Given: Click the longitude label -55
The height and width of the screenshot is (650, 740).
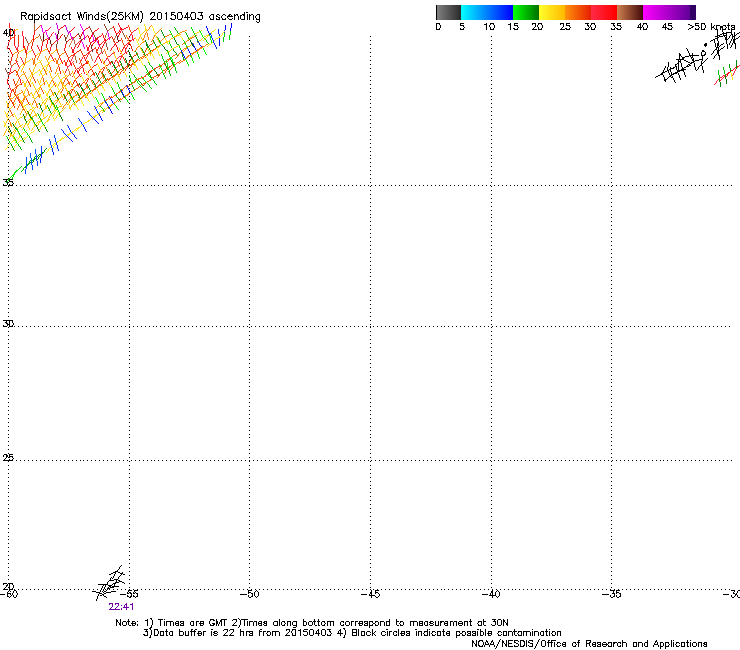Looking at the screenshot, I should [x=129, y=594].
